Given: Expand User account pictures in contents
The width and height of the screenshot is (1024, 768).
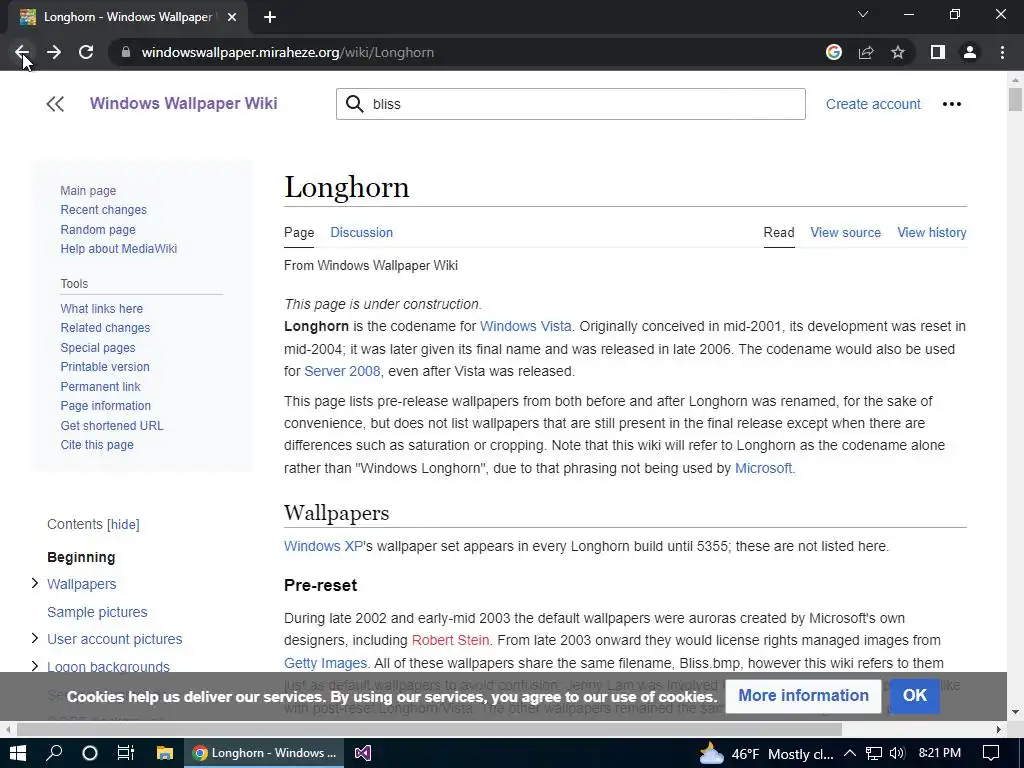Looking at the screenshot, I should tap(35, 638).
